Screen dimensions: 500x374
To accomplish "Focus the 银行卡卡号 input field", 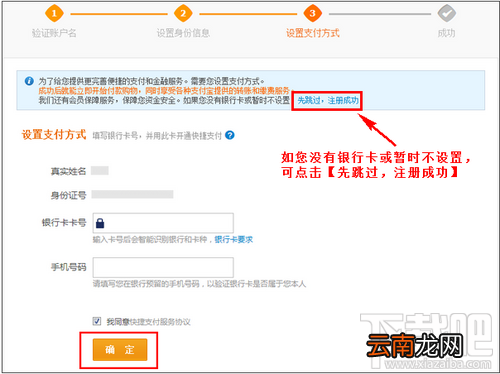I will pyautogui.click(x=163, y=223).
